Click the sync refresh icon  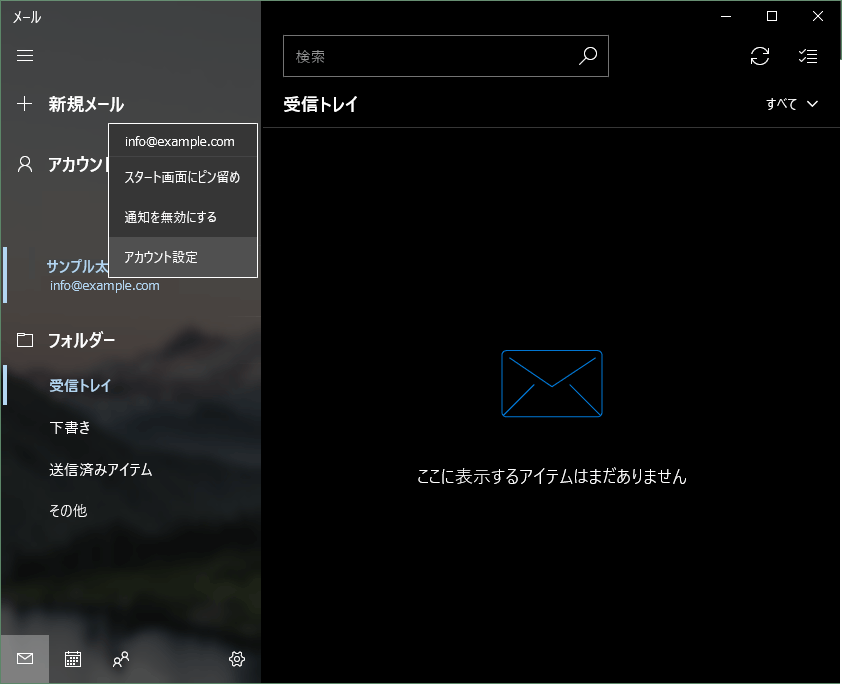click(x=760, y=57)
